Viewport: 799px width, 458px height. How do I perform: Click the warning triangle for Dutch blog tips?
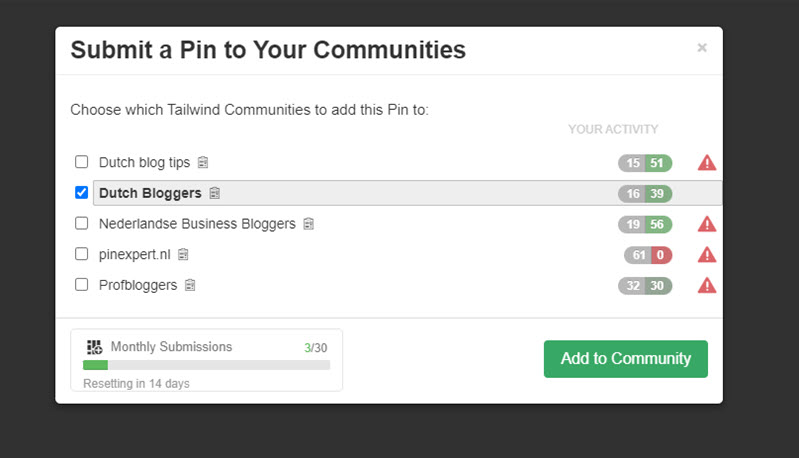pyautogui.click(x=707, y=162)
